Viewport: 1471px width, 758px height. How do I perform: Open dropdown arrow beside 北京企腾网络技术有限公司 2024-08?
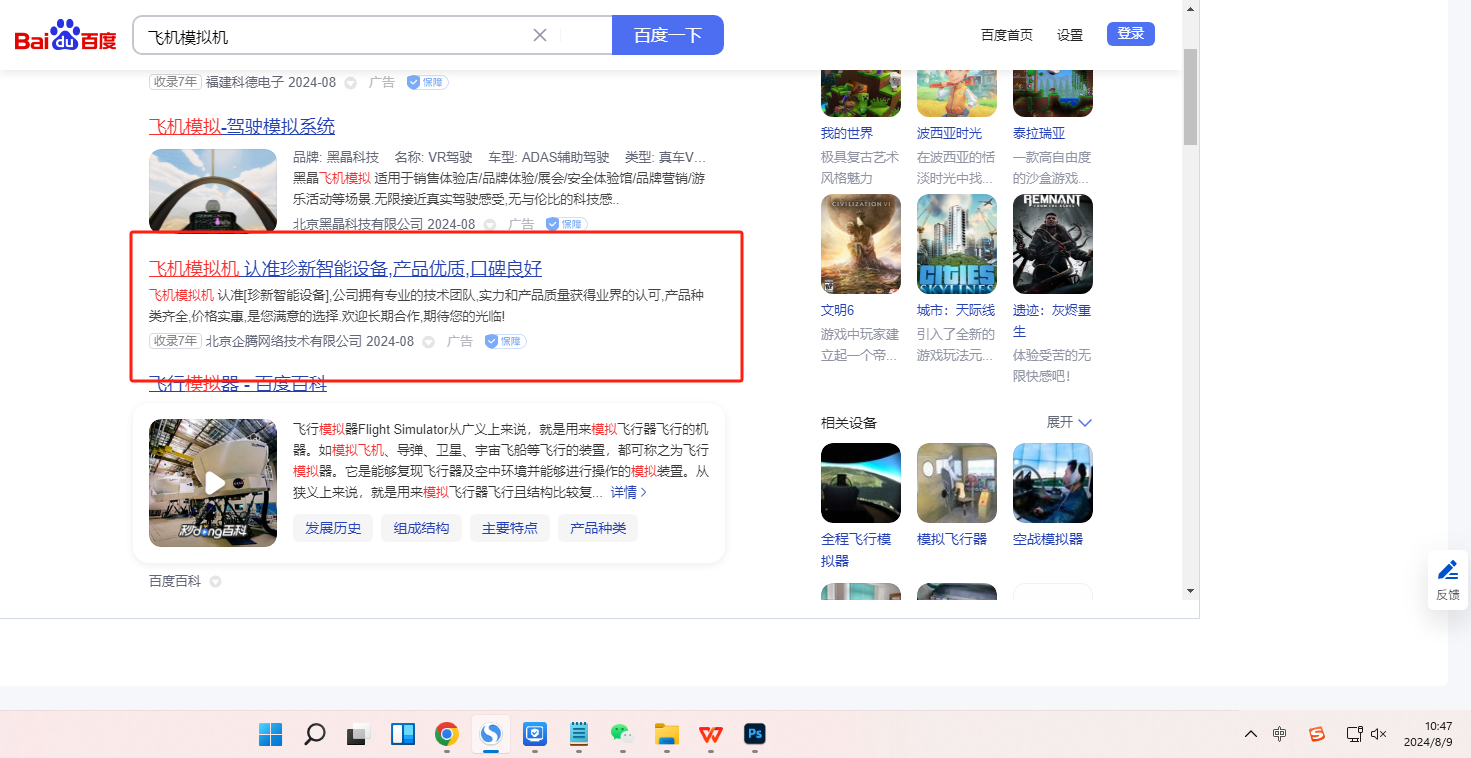428,342
